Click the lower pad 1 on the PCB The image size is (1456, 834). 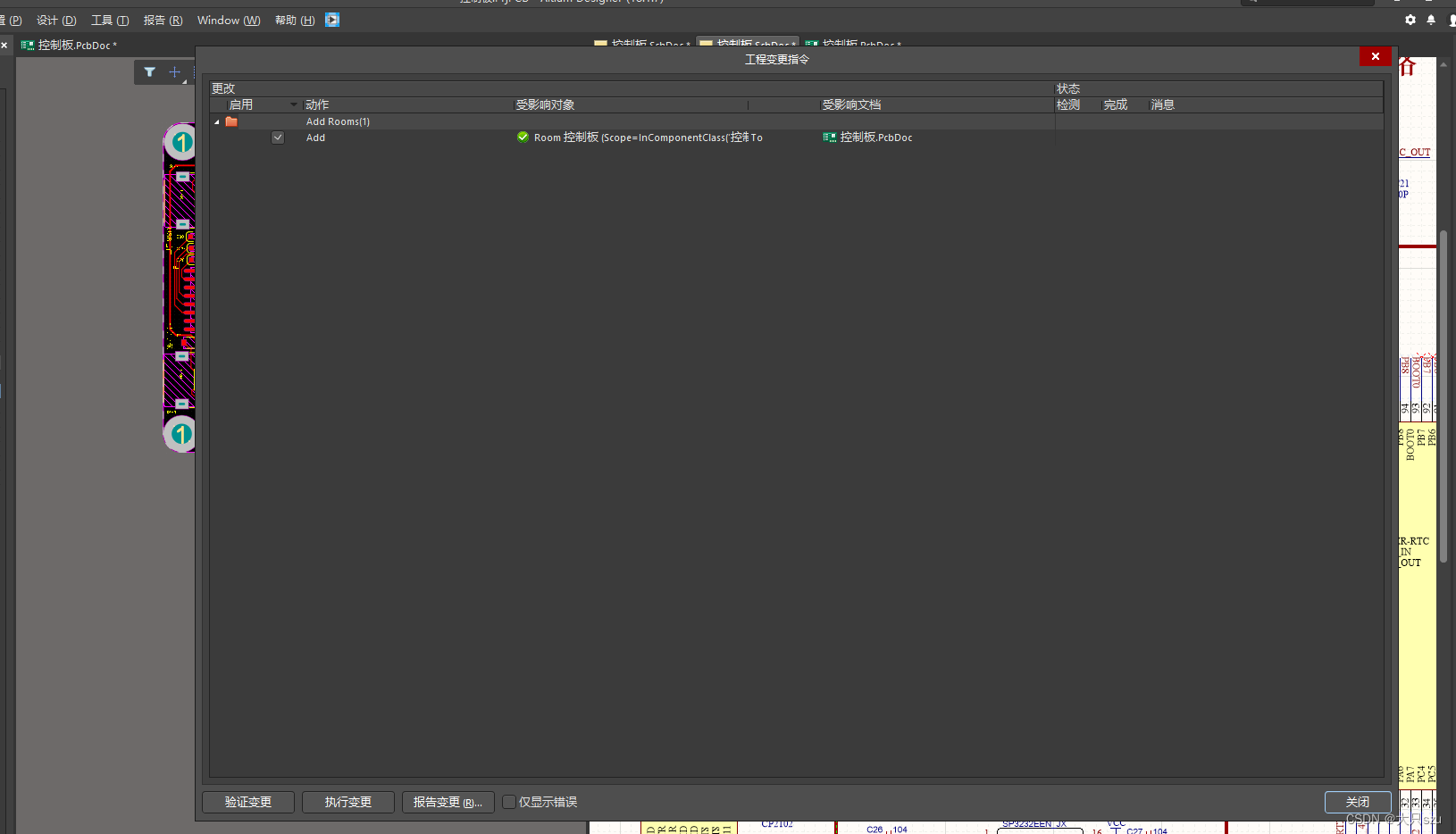tap(181, 434)
